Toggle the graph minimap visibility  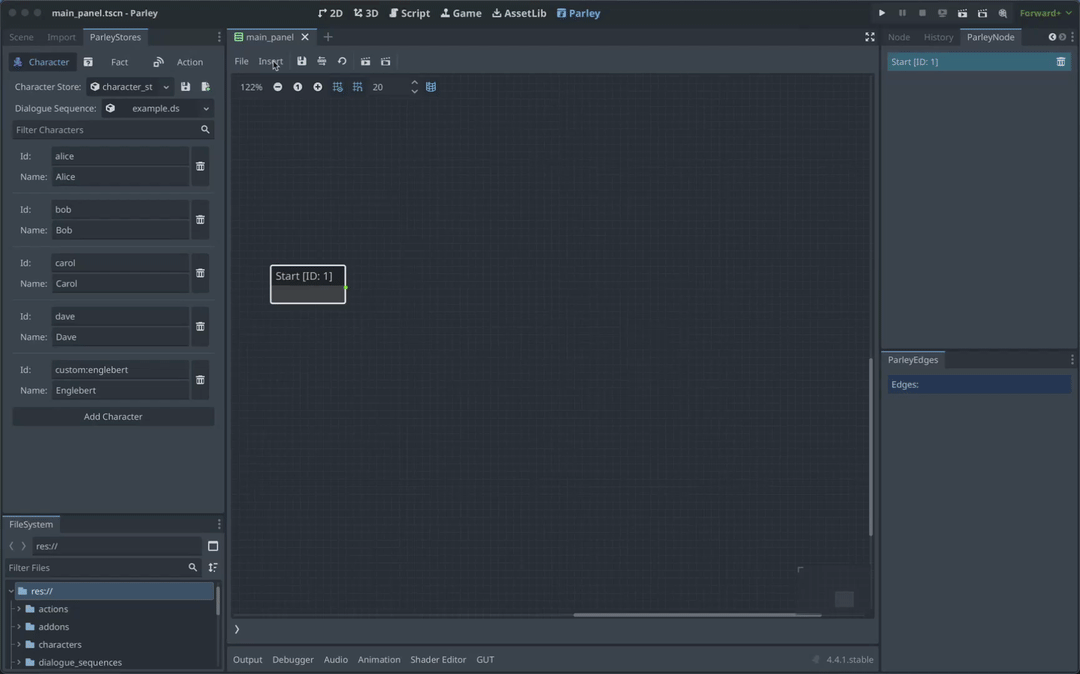[431, 87]
